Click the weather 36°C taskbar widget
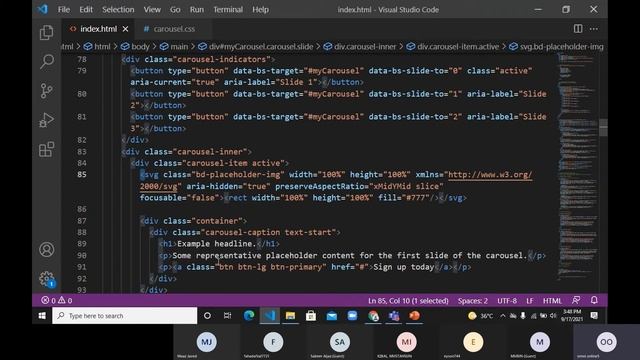640x360 pixels. pos(480,316)
